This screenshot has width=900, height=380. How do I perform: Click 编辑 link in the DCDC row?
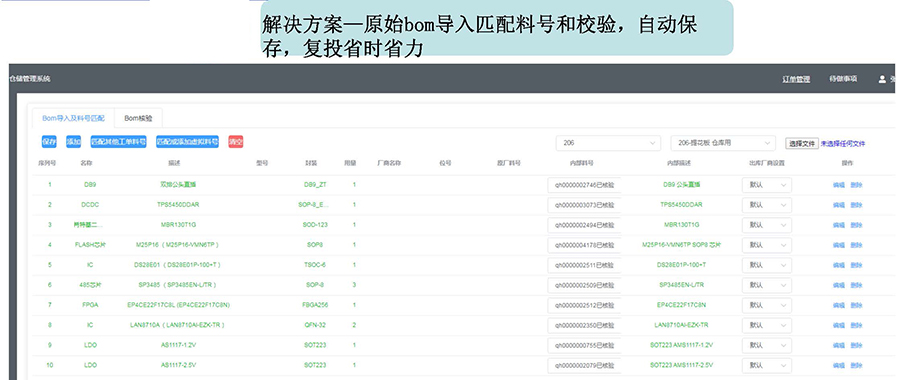tap(839, 205)
